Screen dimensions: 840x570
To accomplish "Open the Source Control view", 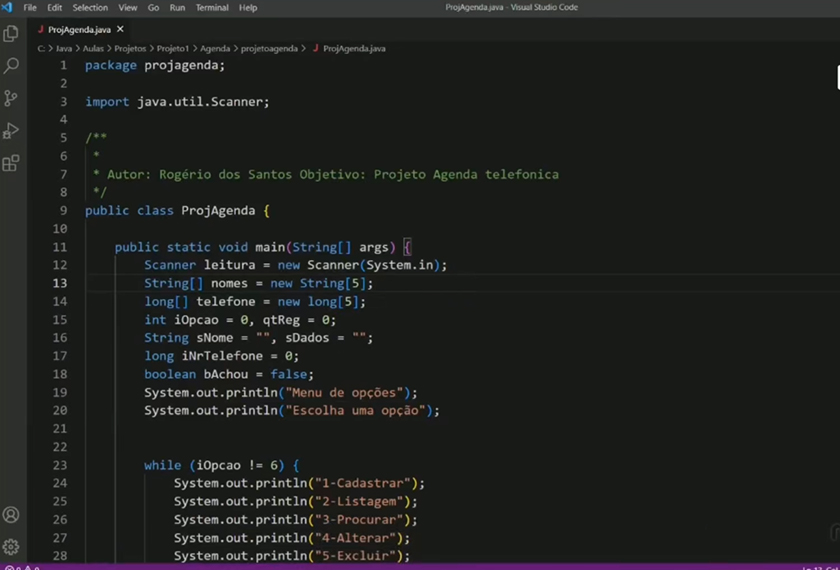I will tap(11, 98).
